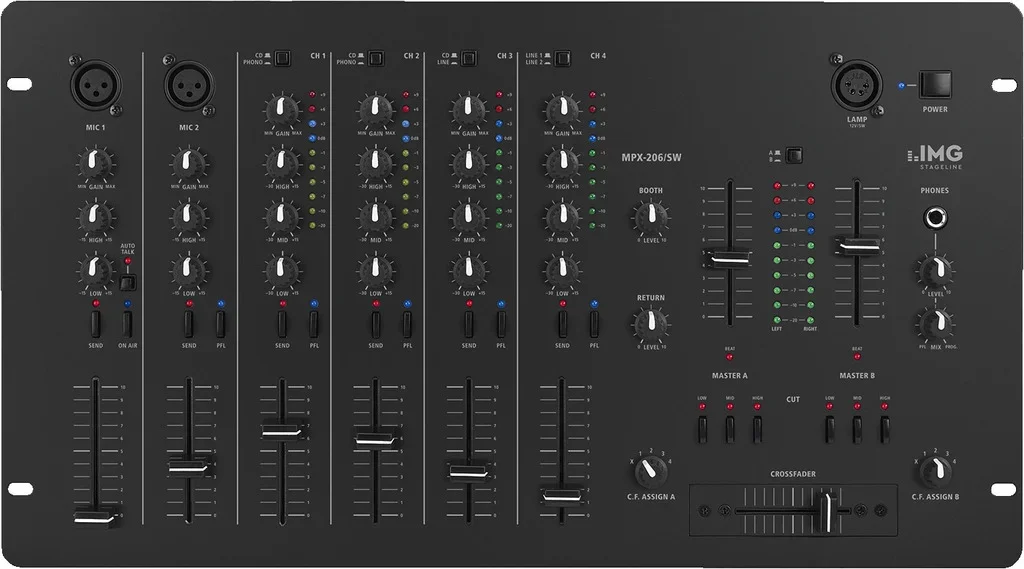Viewport: 1024px width, 569px height.
Task: Click the IMG Stageline logo
Action: (935, 154)
